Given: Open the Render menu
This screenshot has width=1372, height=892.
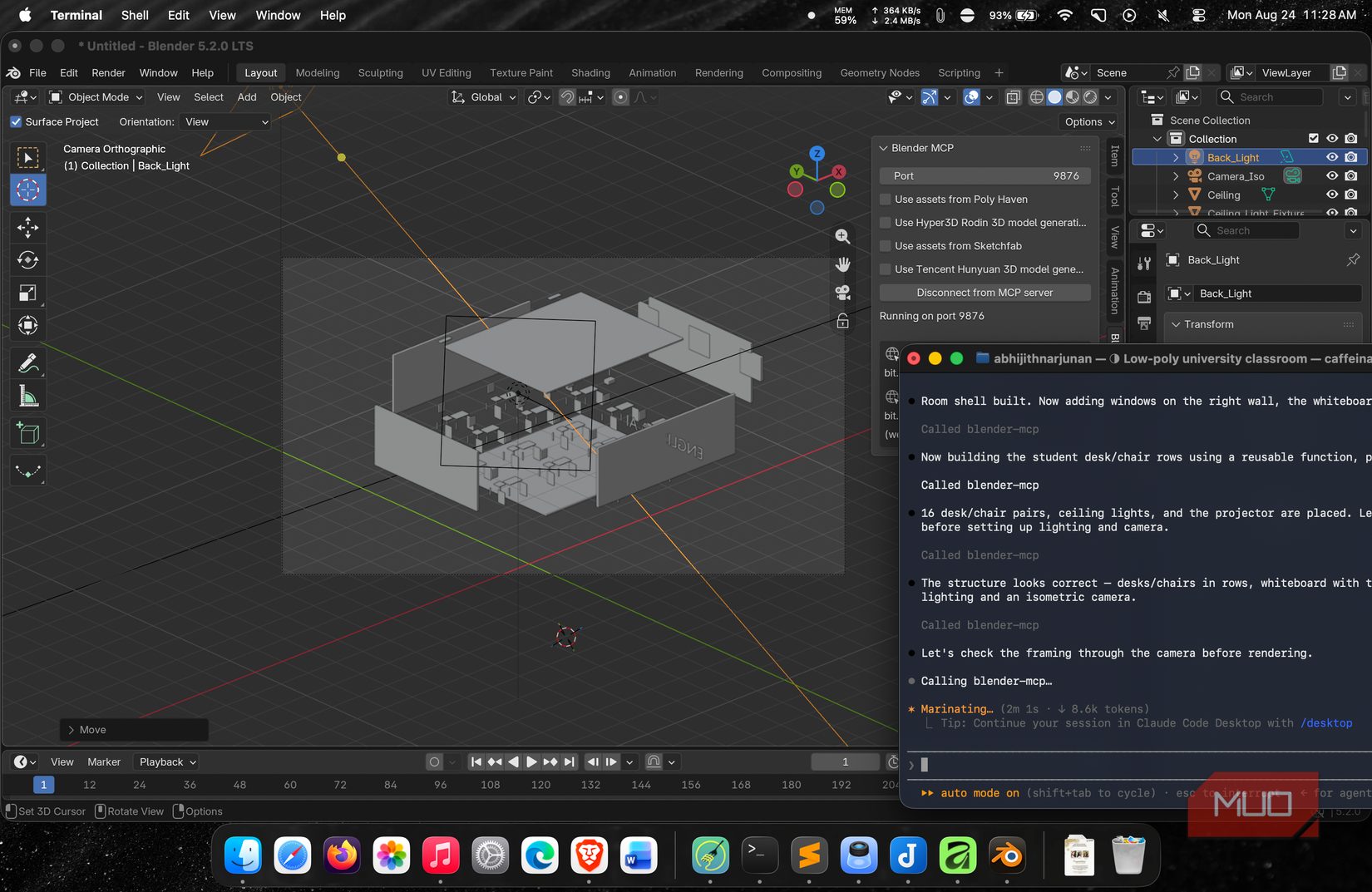Looking at the screenshot, I should (108, 73).
